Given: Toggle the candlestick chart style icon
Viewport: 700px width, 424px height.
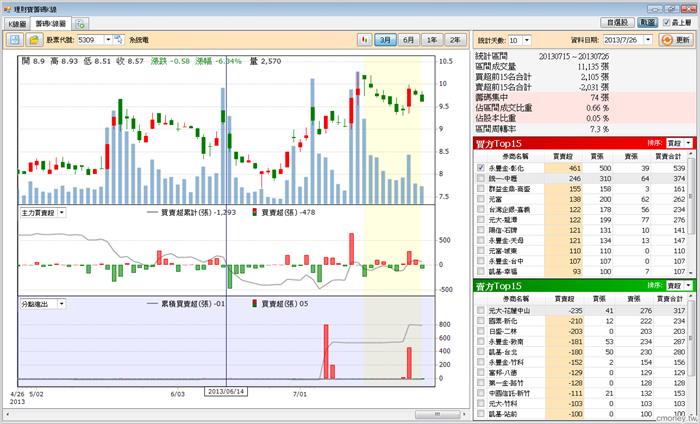Looking at the screenshot, I should [x=364, y=40].
